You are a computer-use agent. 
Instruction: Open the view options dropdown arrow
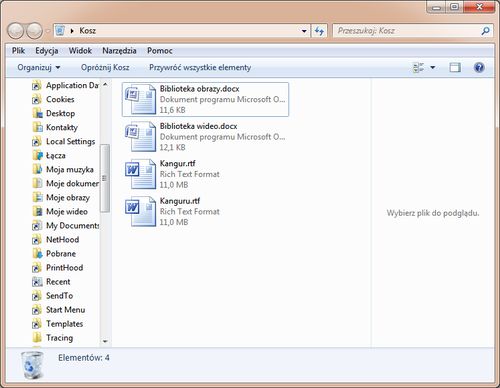pos(433,68)
